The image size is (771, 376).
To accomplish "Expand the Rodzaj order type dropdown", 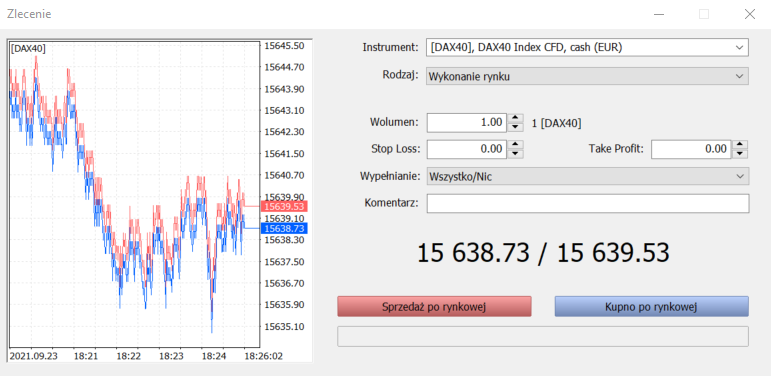I will tap(588, 76).
